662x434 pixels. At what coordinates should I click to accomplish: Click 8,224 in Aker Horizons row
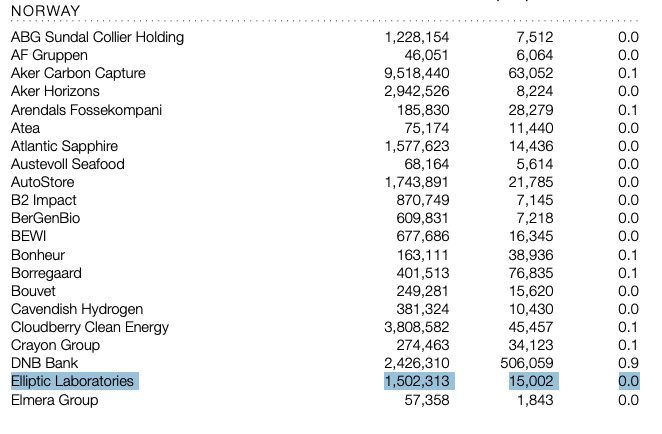(534, 91)
